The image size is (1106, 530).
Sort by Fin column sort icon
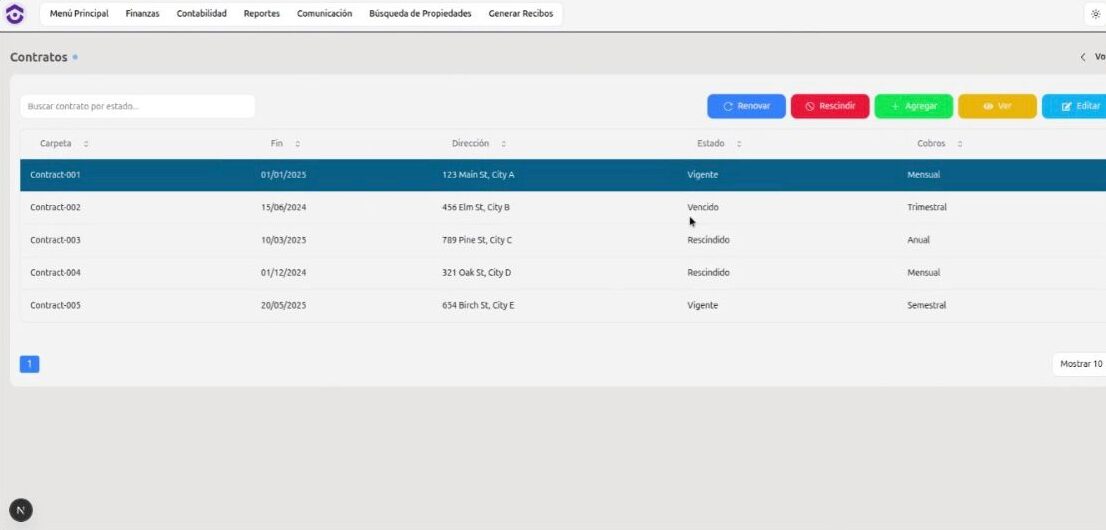[x=298, y=144]
